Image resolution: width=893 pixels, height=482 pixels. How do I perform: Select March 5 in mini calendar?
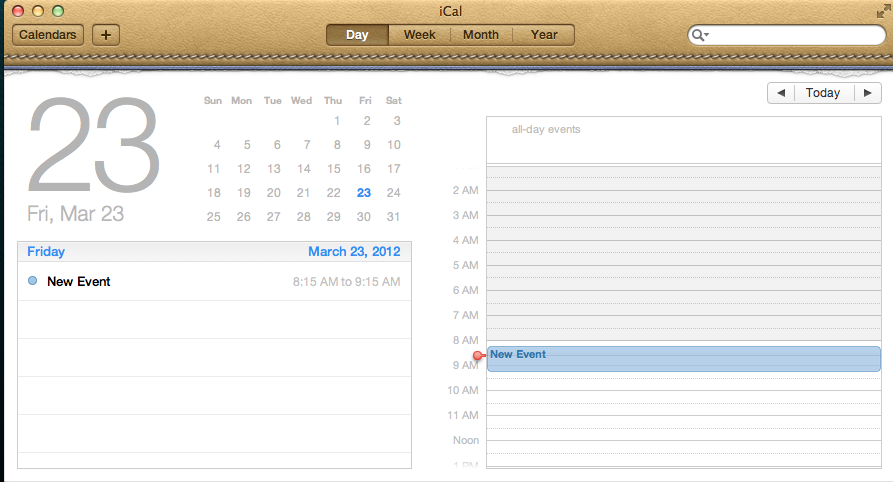(x=247, y=145)
